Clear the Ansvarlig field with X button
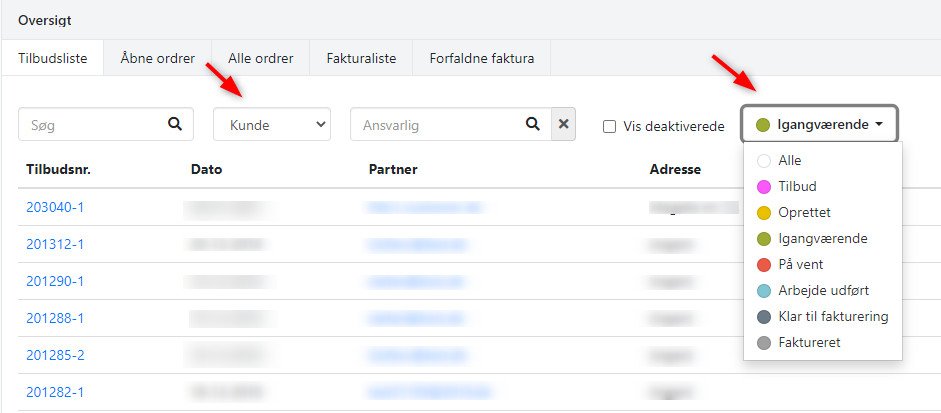The image size is (941, 413). click(563, 125)
